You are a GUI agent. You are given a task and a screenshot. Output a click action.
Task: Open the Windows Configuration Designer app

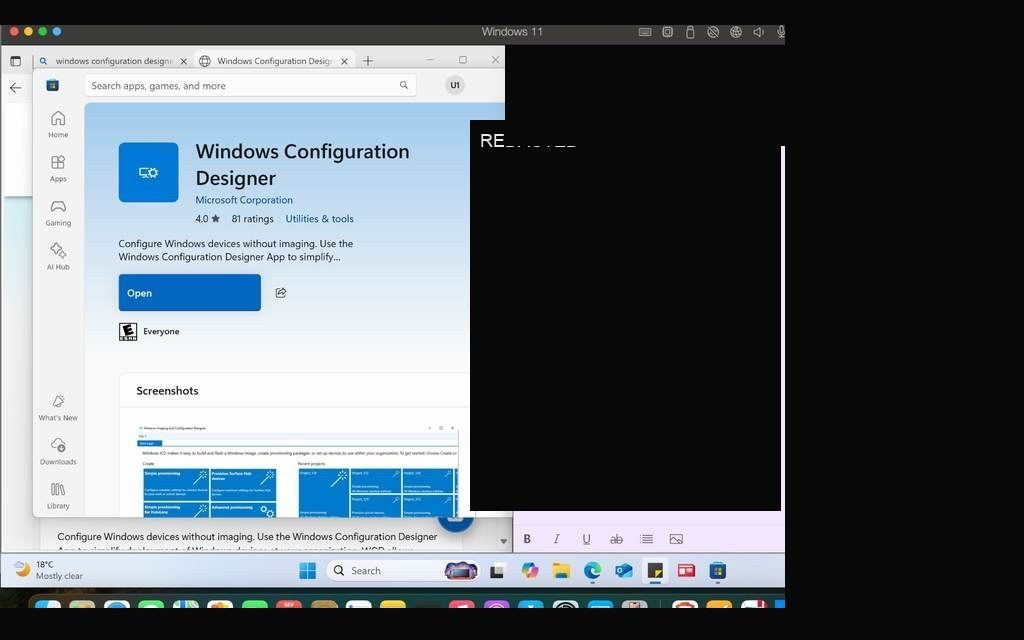tap(189, 293)
